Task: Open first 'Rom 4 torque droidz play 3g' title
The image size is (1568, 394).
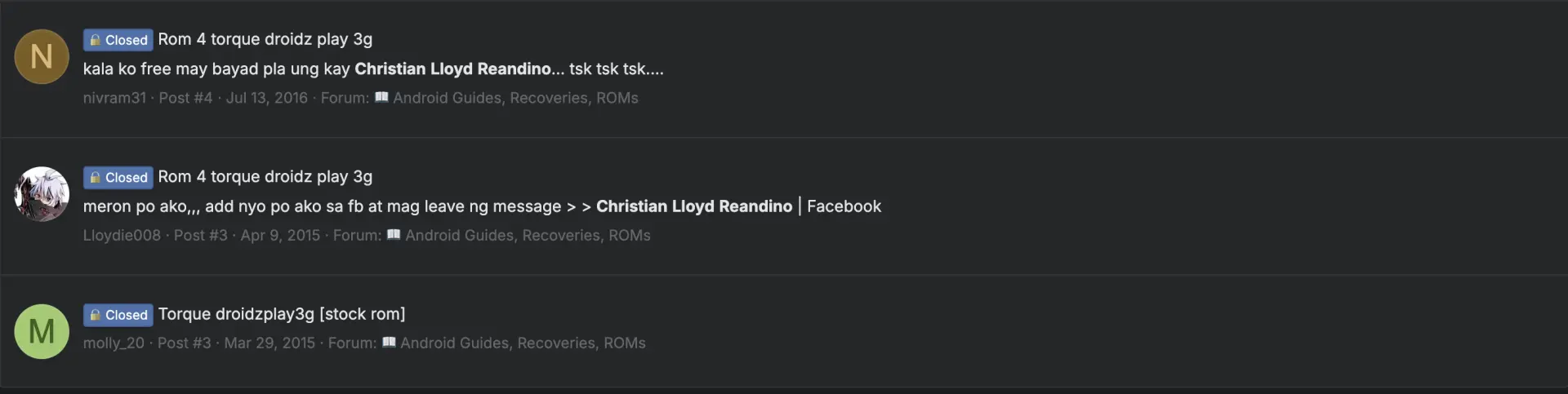Action: tap(265, 39)
